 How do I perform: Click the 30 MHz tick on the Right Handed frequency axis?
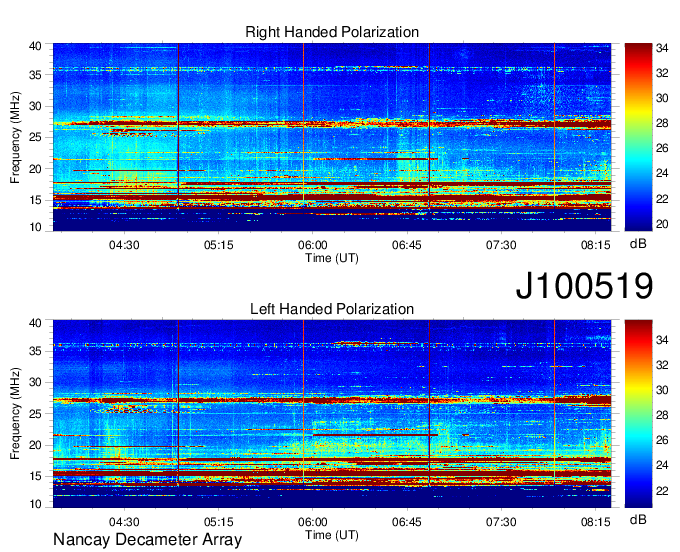(35, 106)
